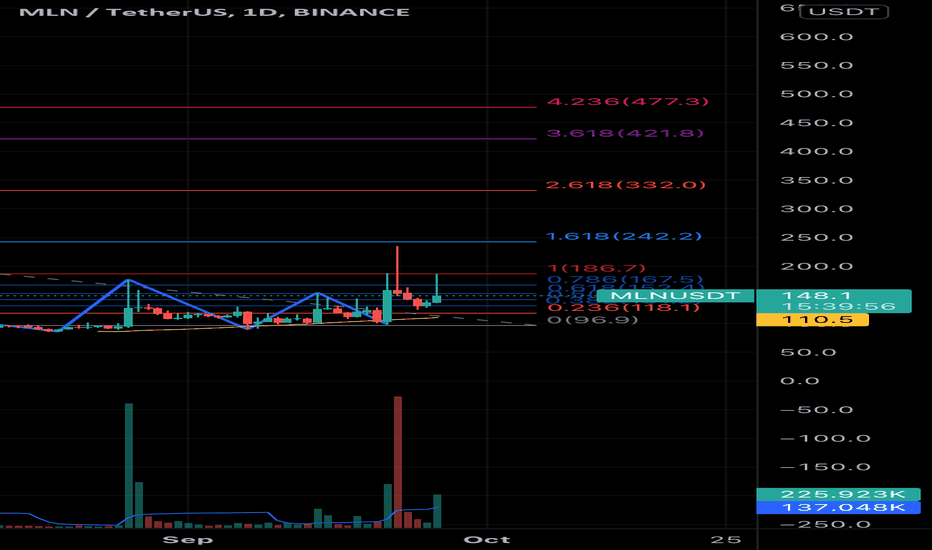Click the −50.0 price axis label
The height and width of the screenshot is (550, 932).
(x=817, y=410)
